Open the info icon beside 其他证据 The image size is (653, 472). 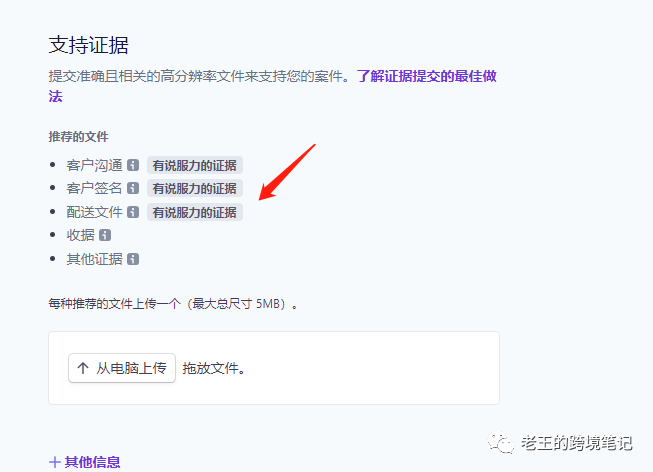click(x=133, y=259)
